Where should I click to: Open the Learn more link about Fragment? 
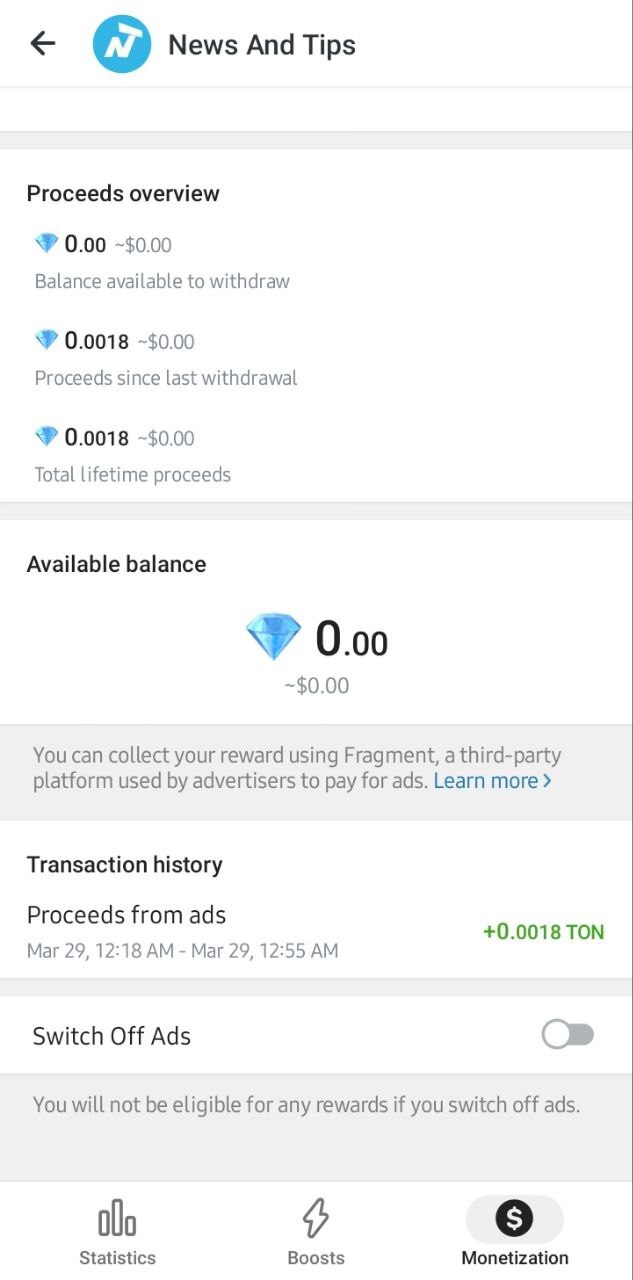[486, 781]
